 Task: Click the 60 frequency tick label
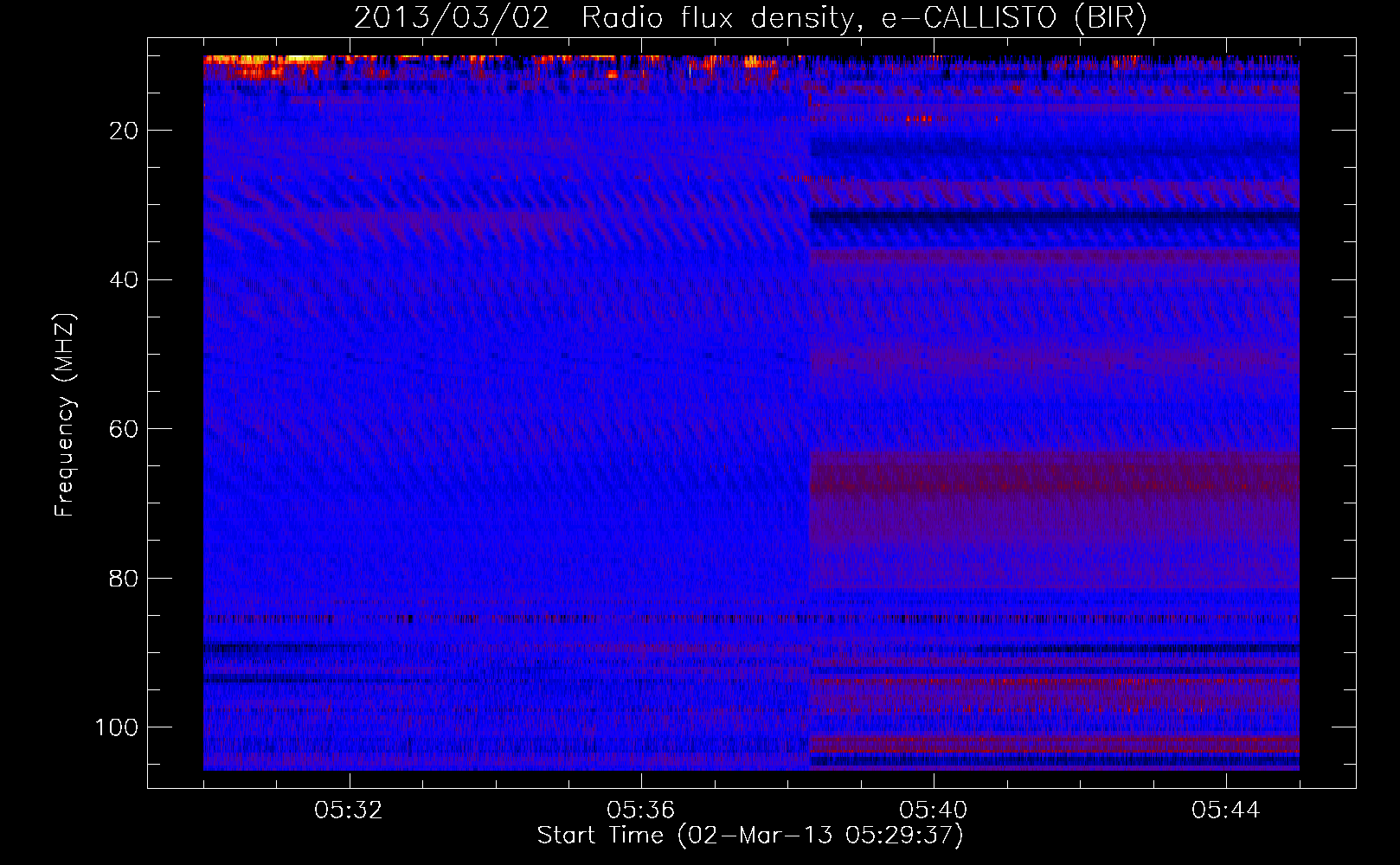124,429
